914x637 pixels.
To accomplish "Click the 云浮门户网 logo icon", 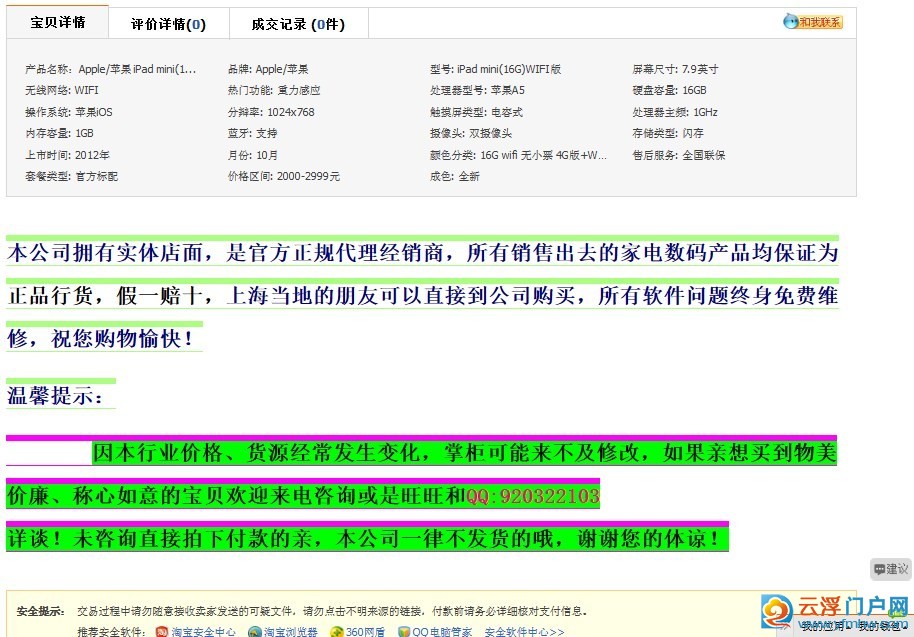I will click(x=776, y=611).
